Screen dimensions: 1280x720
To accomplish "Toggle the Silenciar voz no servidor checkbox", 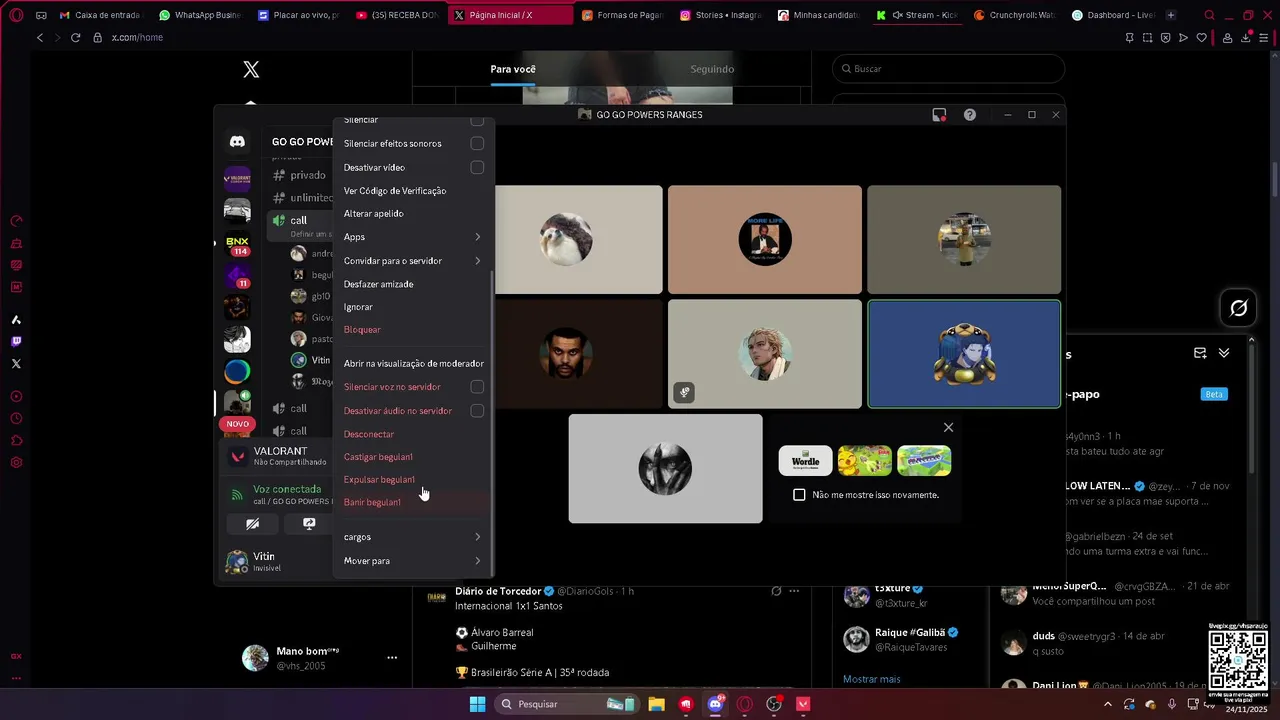I will [477, 387].
